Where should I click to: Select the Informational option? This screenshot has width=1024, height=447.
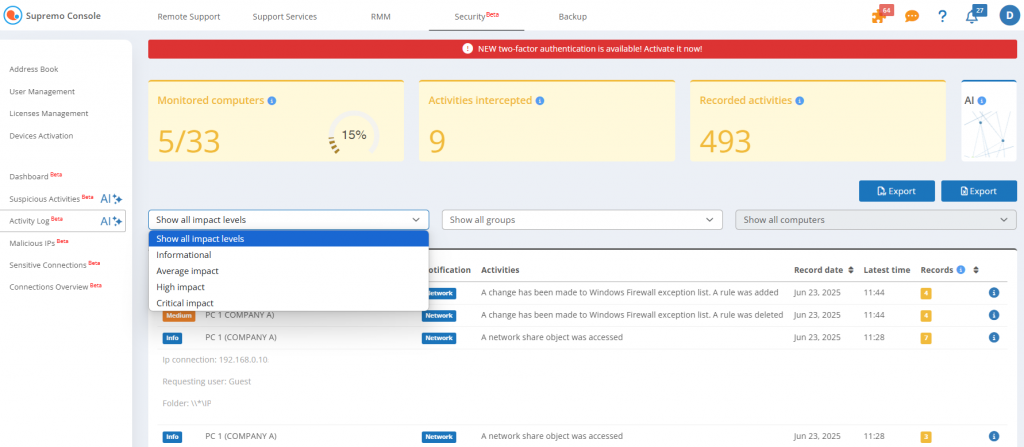289,255
